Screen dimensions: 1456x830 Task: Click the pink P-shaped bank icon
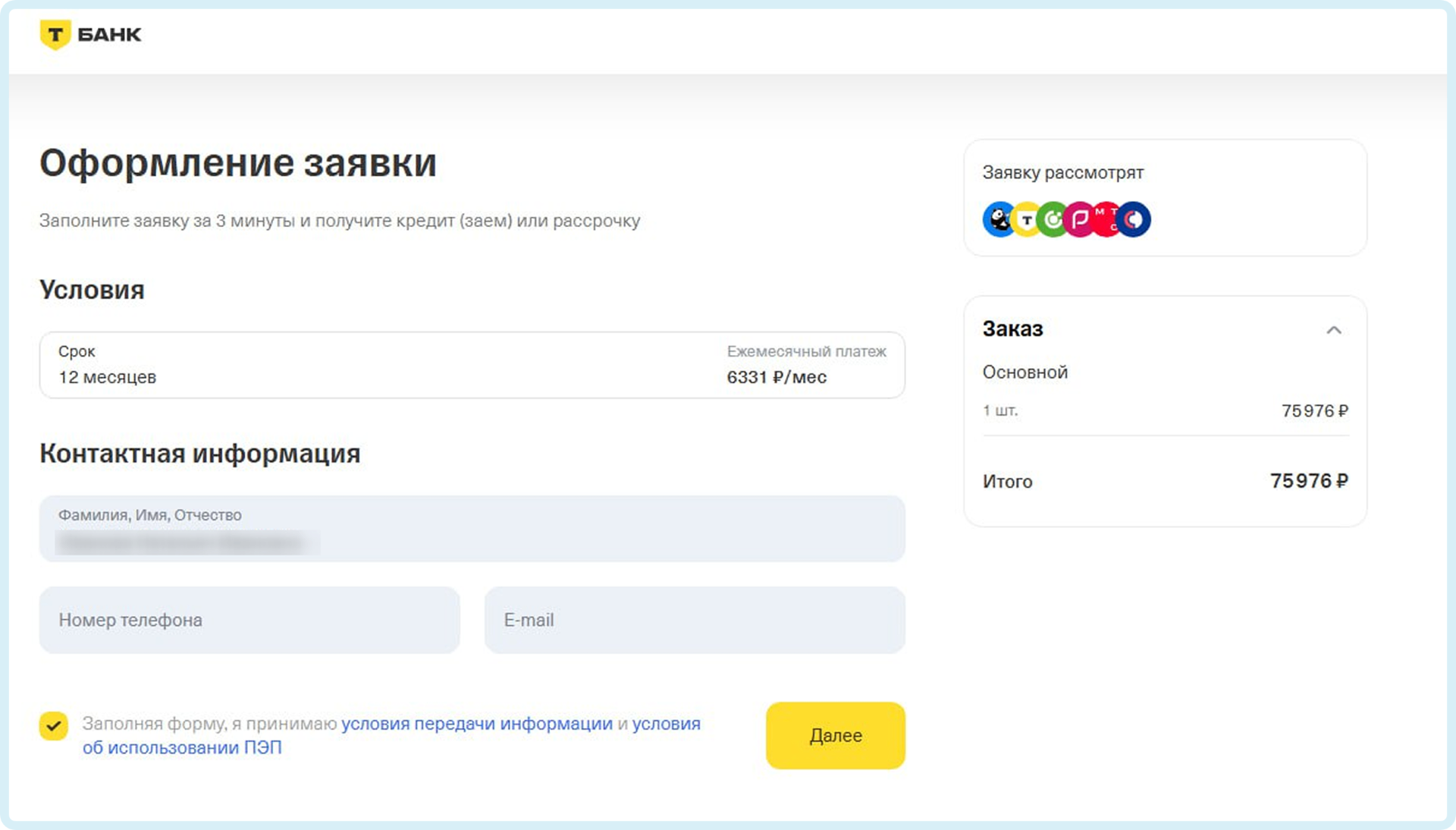click(x=1079, y=220)
